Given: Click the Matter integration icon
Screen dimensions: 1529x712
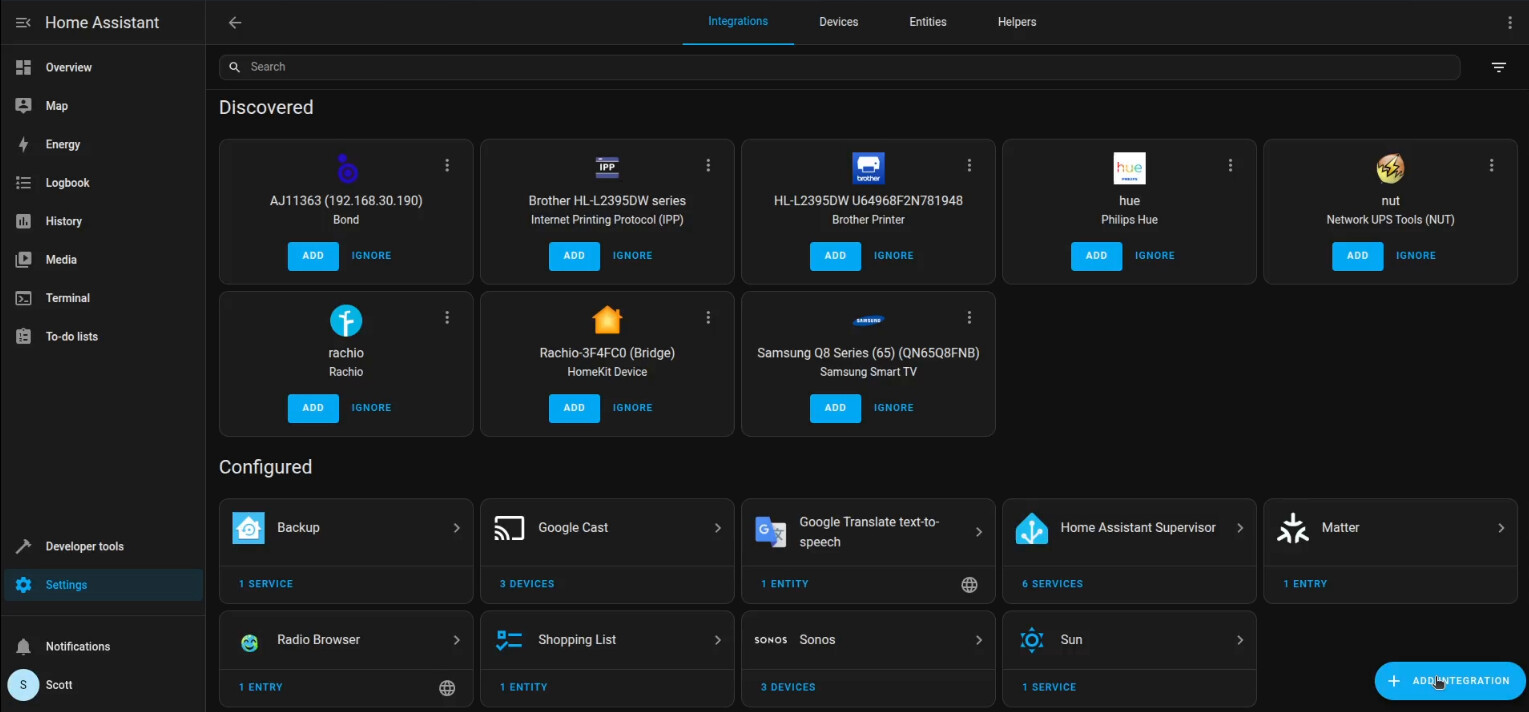Looking at the screenshot, I should [1292, 527].
